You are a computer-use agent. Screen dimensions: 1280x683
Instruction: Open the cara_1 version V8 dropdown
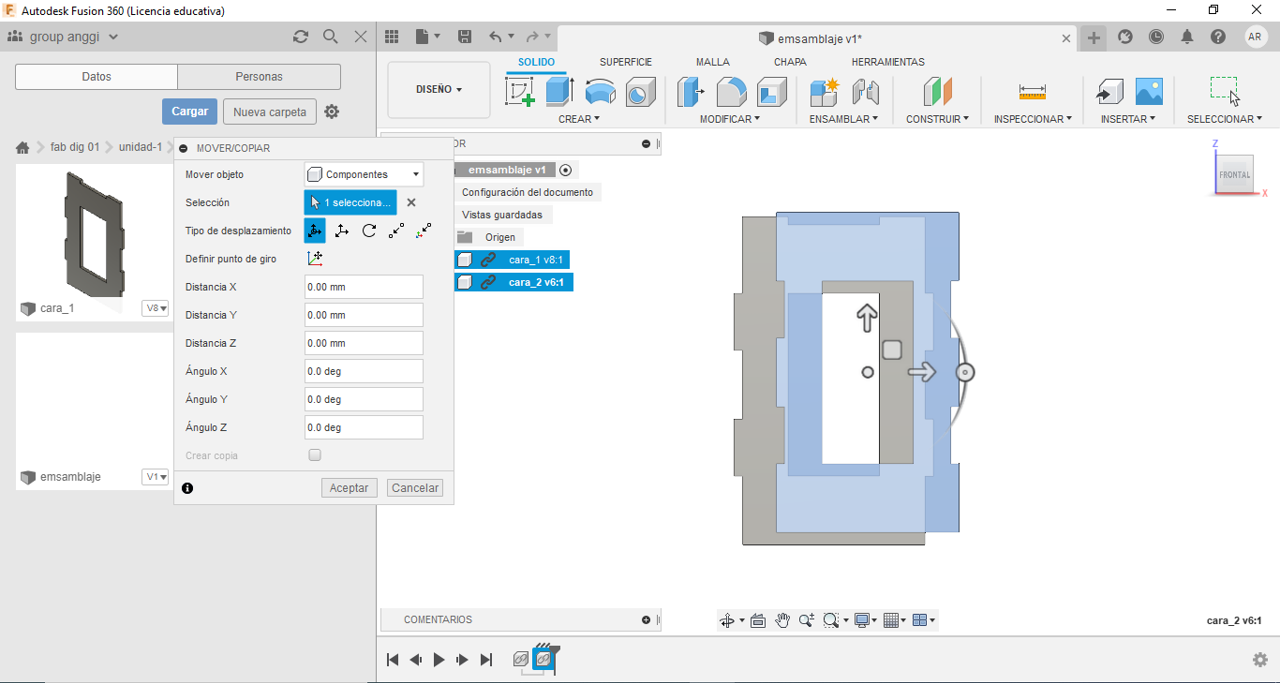(x=155, y=308)
